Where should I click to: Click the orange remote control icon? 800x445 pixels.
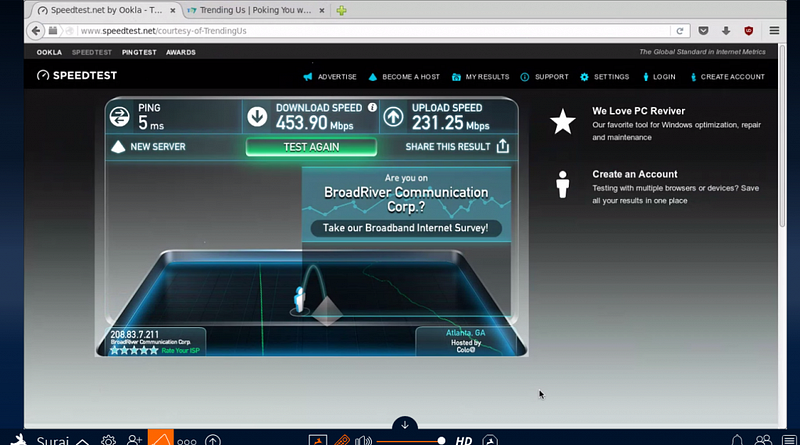[342, 440]
